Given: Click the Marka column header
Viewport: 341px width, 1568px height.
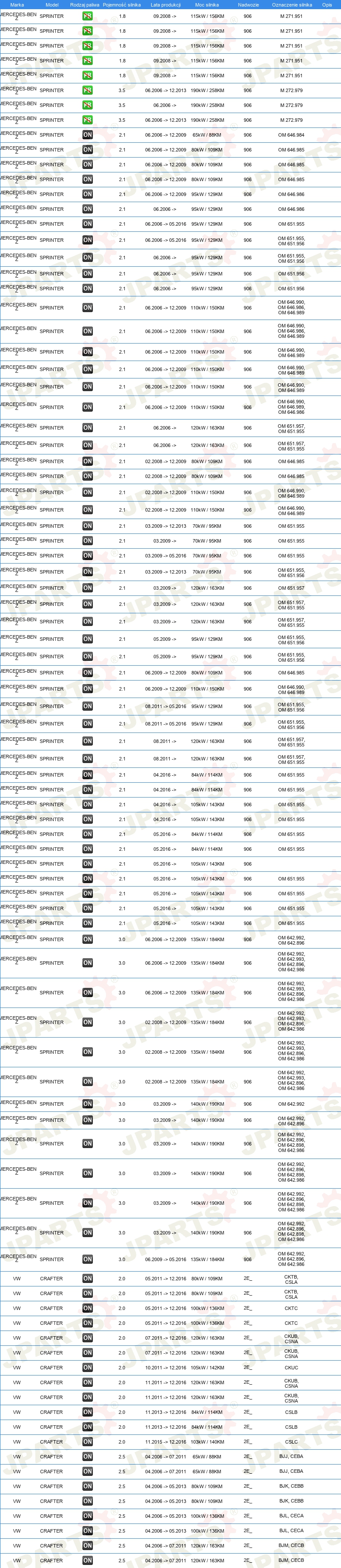Looking at the screenshot, I should (17, 5).
